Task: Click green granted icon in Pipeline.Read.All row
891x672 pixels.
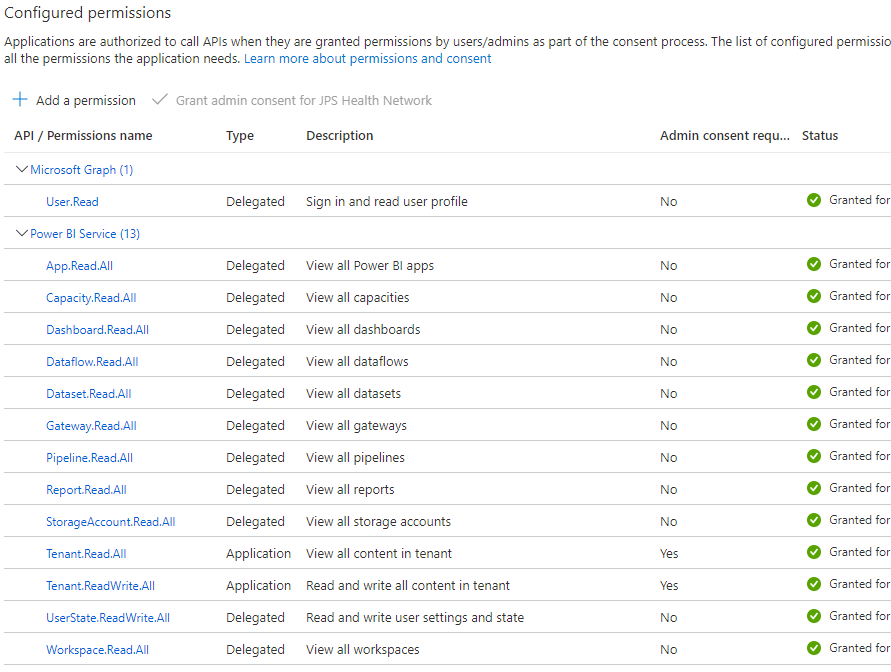Action: [814, 456]
